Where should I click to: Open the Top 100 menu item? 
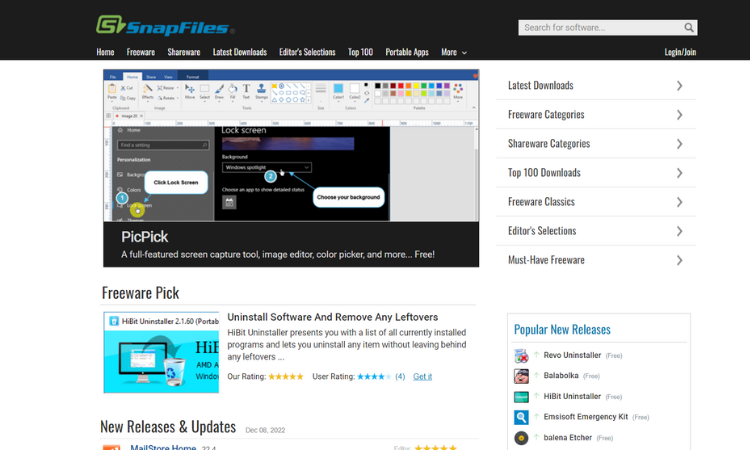point(360,52)
